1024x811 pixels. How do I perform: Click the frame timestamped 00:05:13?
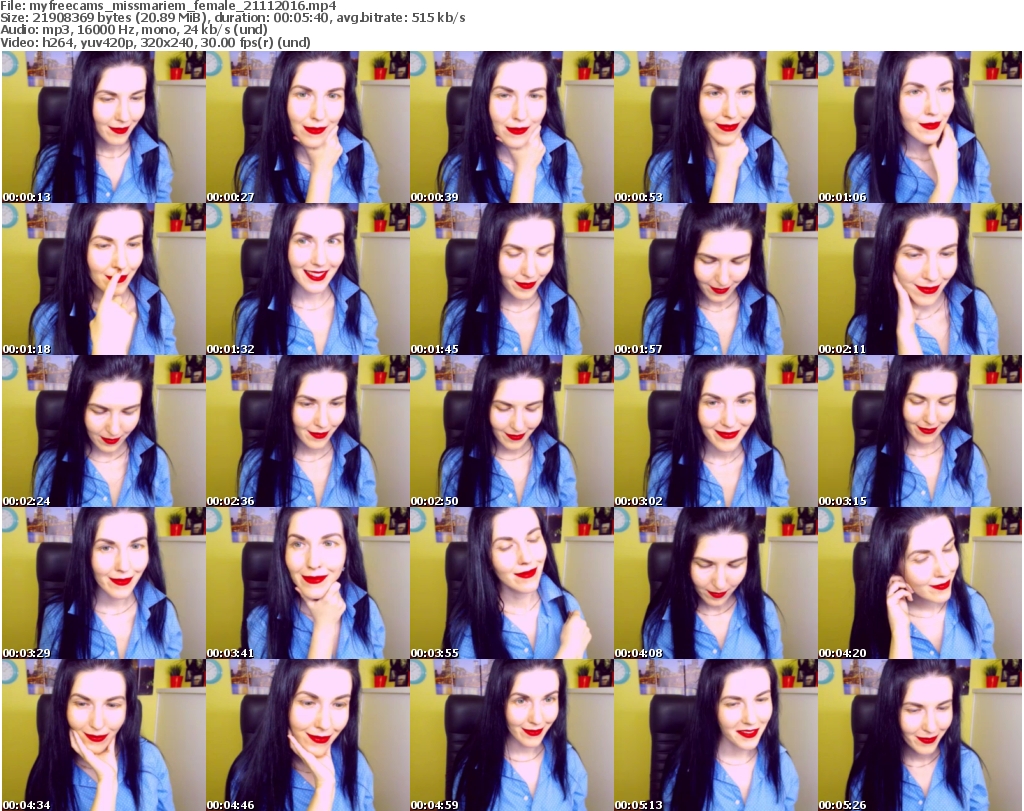click(715, 735)
